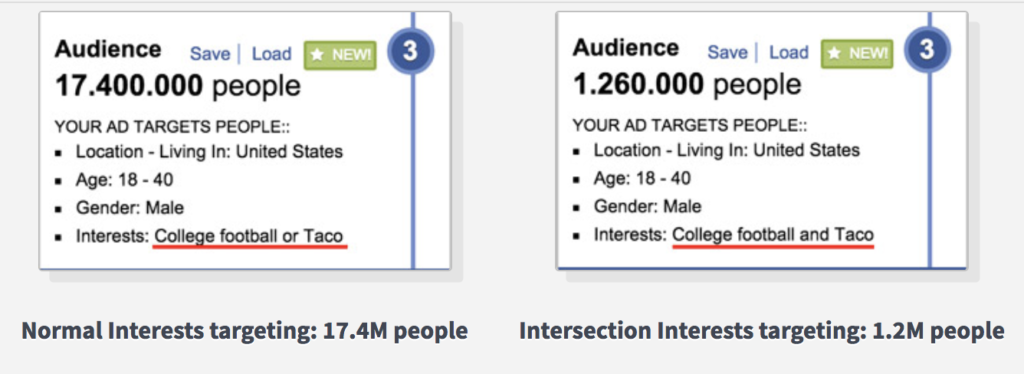
Task: Click the green NEW! star badge, left panel
Action: (340, 55)
